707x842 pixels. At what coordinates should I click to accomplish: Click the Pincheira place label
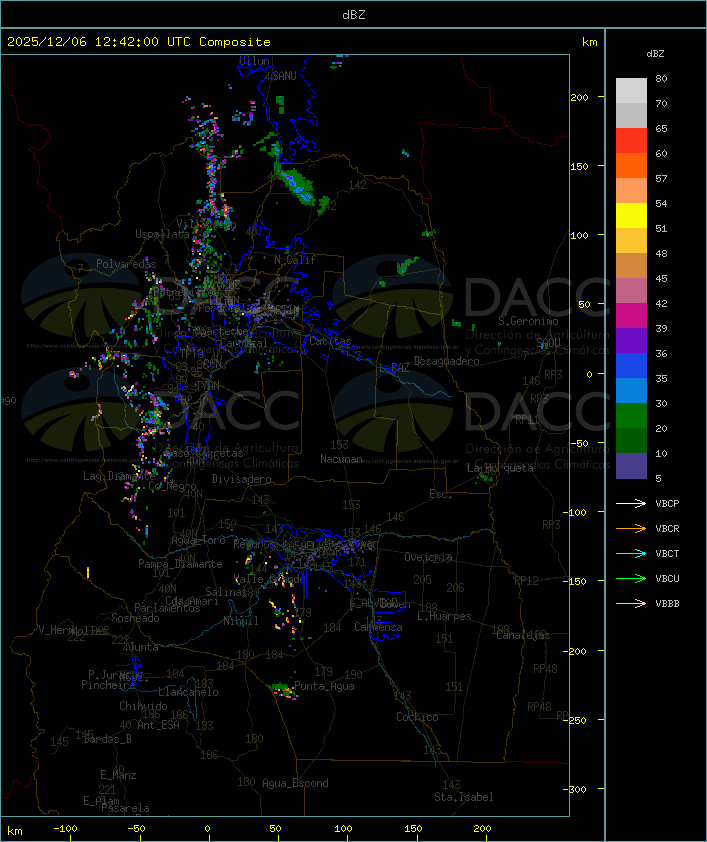tap(108, 685)
